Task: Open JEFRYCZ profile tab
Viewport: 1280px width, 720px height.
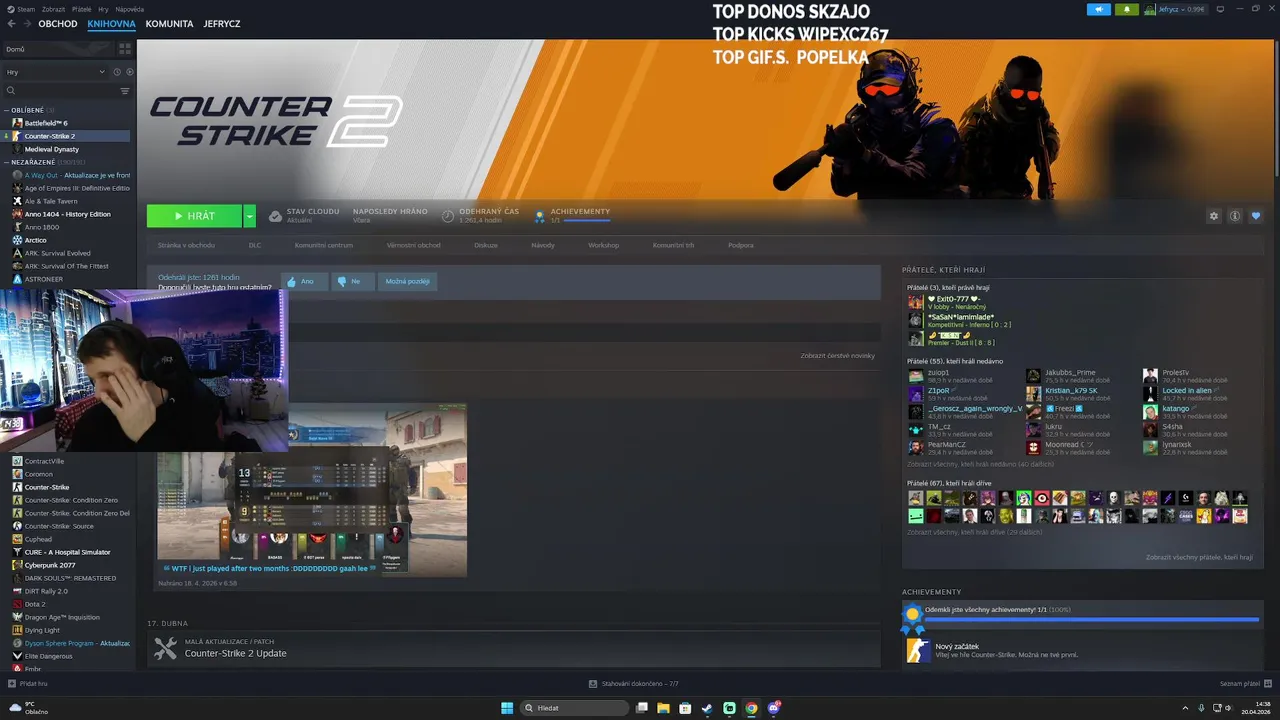Action: [222, 24]
